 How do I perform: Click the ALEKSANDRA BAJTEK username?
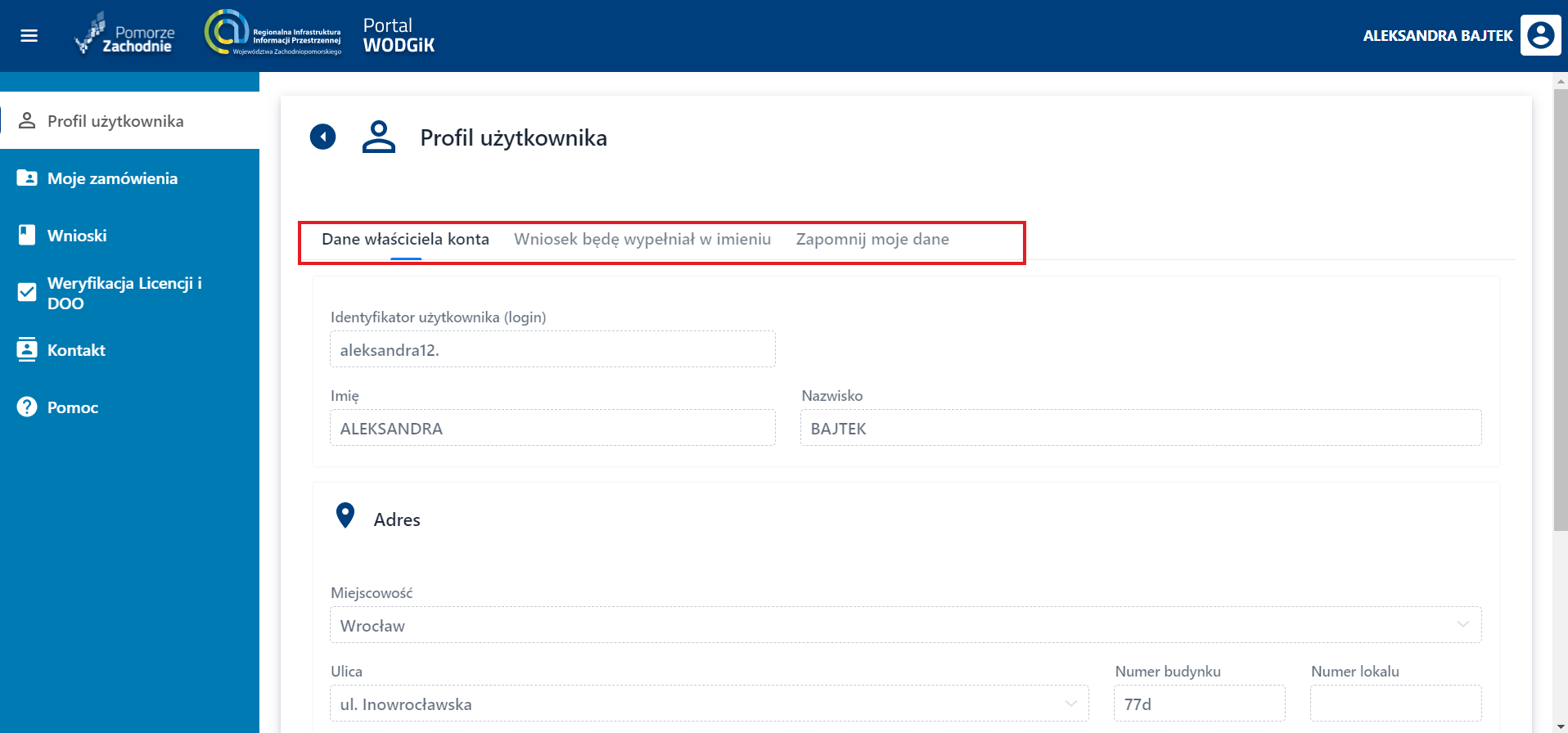[x=1437, y=36]
